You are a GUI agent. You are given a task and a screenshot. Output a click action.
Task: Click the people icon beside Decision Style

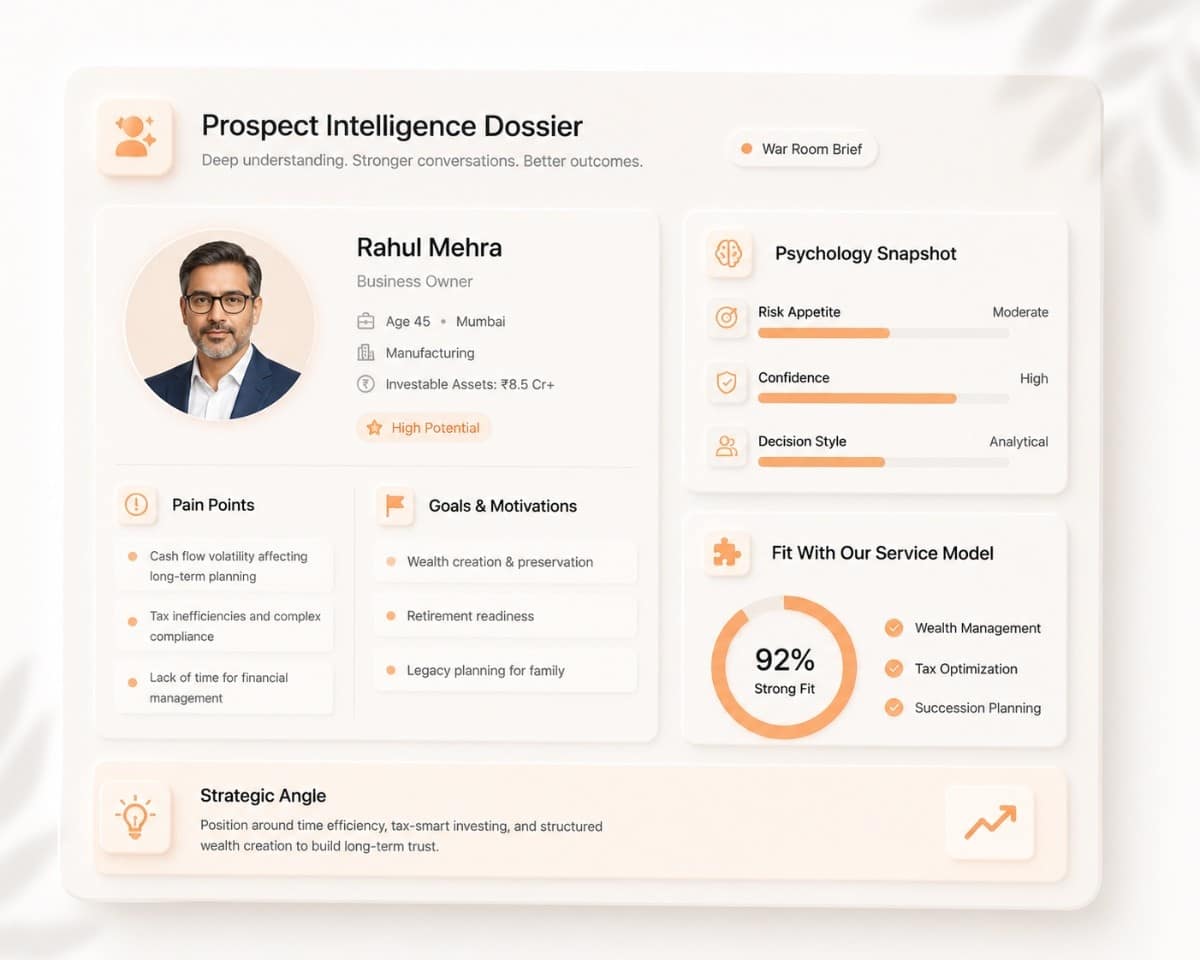(727, 447)
